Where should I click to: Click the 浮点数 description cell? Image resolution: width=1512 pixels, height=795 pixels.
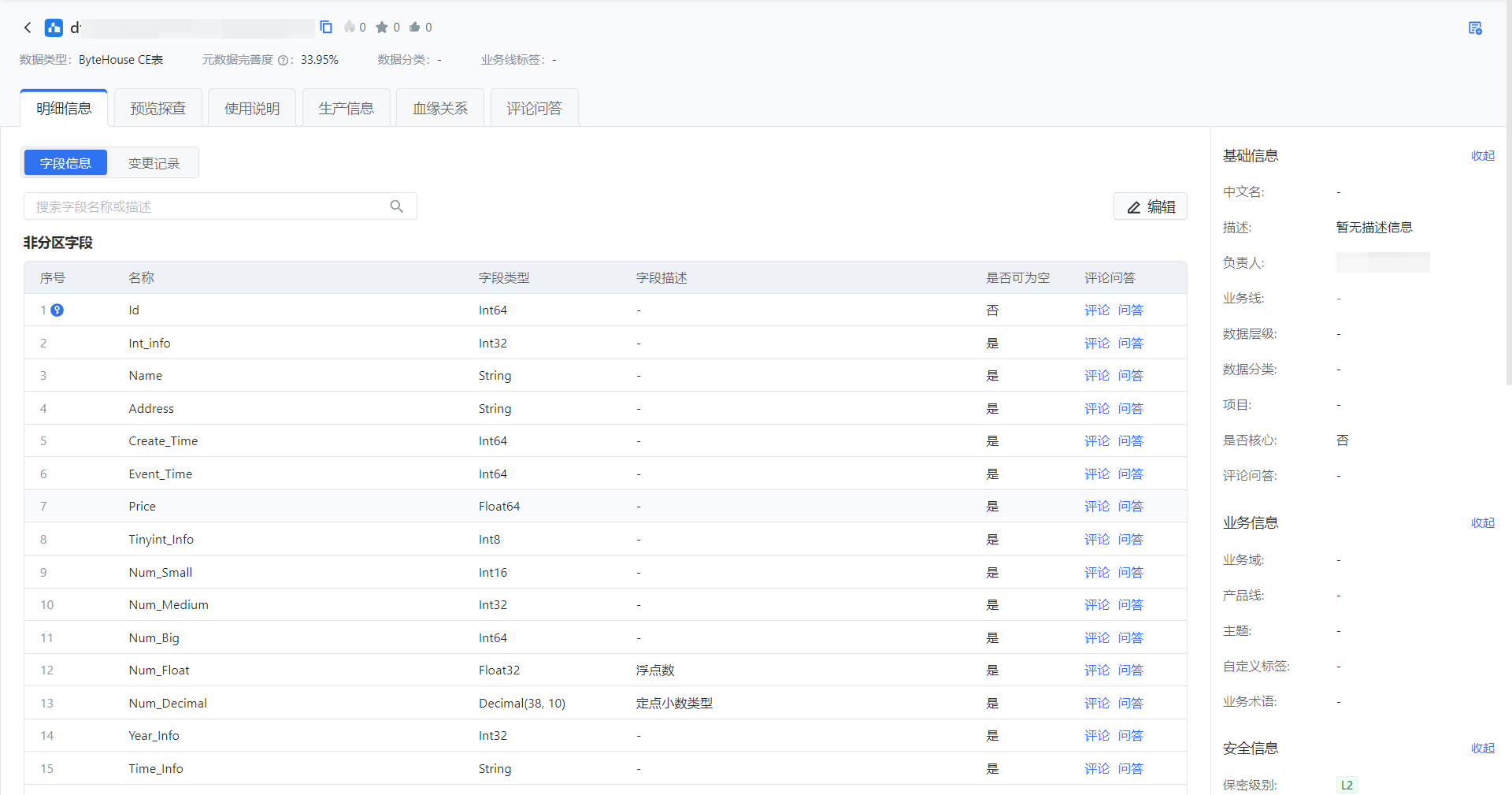(x=655, y=671)
